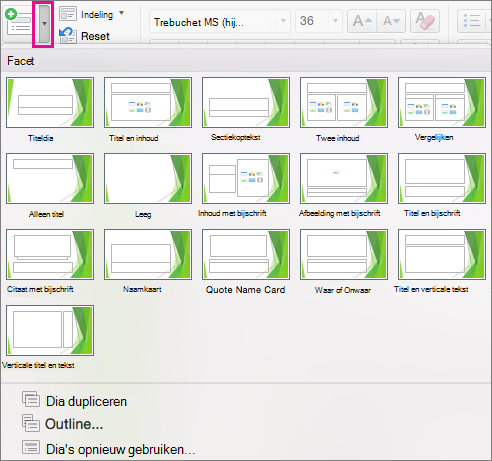Screen dimensions: 492x461
Task: Expand the Indeling dropdown arrow
Action: 122,13
